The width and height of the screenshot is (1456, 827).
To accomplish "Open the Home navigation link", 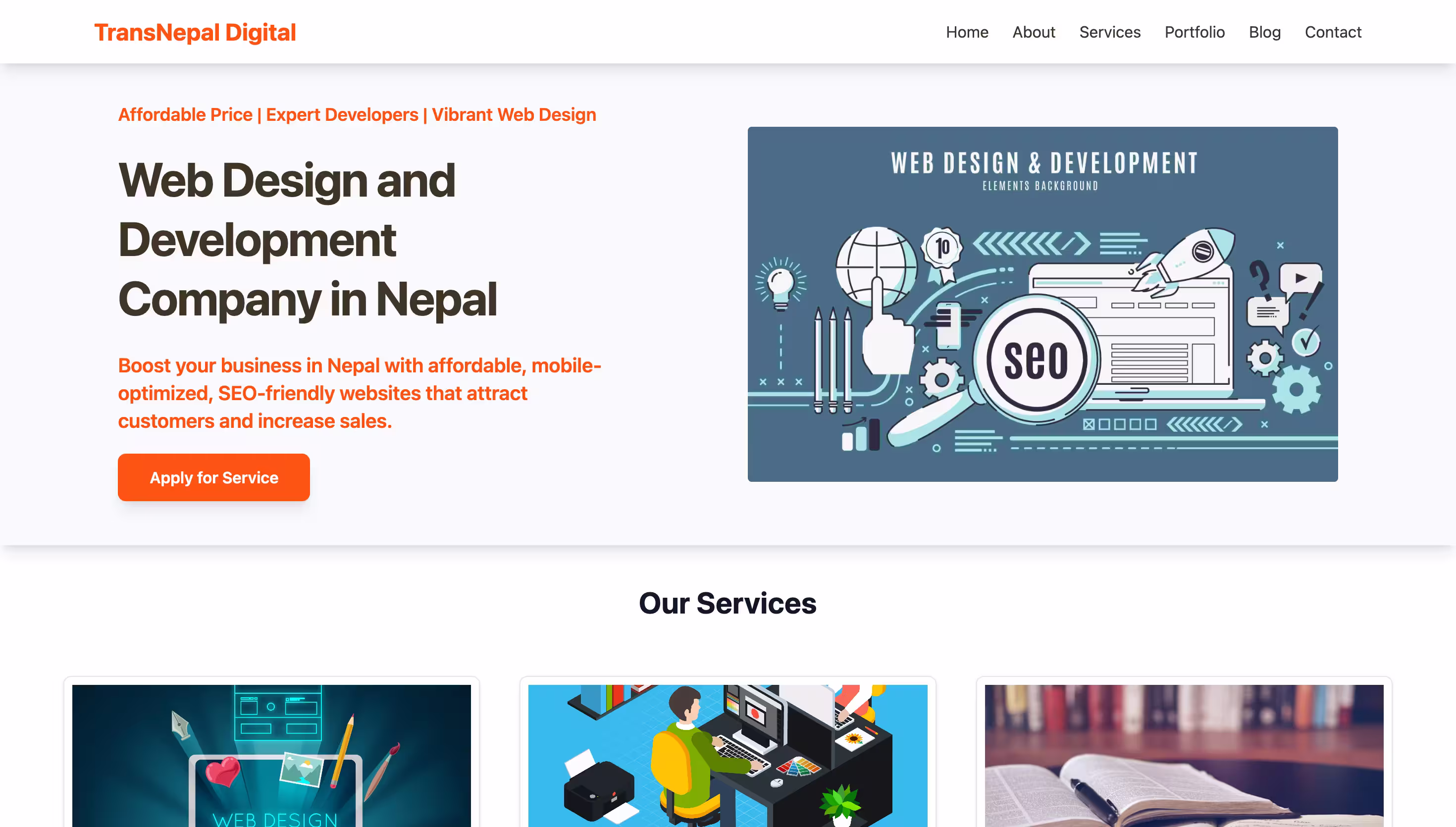I will click(967, 32).
